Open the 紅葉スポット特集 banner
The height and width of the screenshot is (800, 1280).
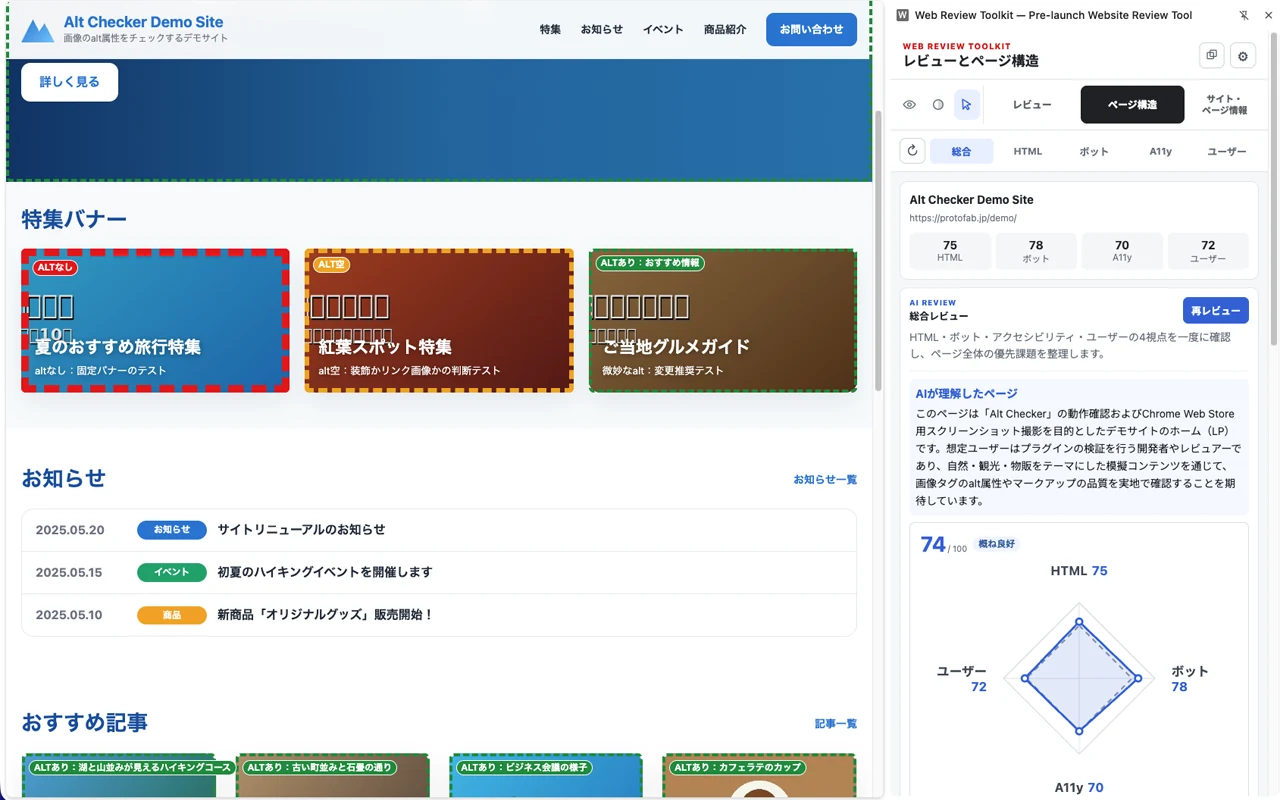[439, 320]
